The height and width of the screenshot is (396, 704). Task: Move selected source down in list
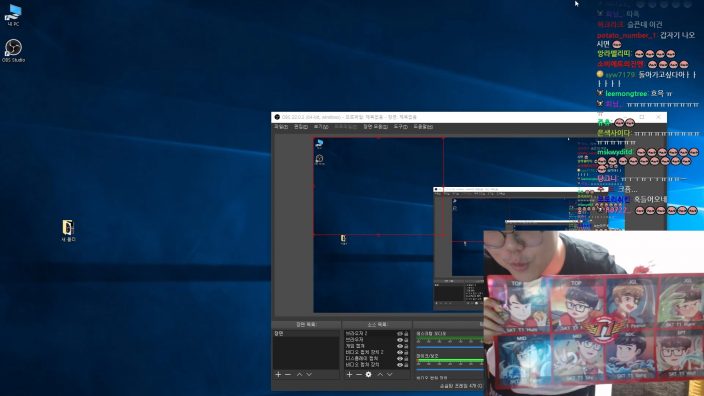tap(390, 374)
